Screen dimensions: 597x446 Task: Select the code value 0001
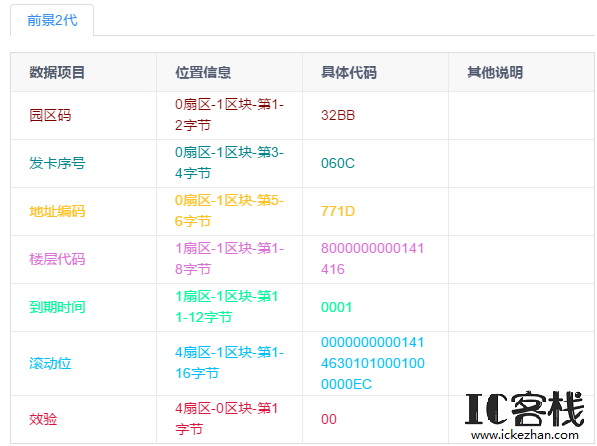click(337, 307)
